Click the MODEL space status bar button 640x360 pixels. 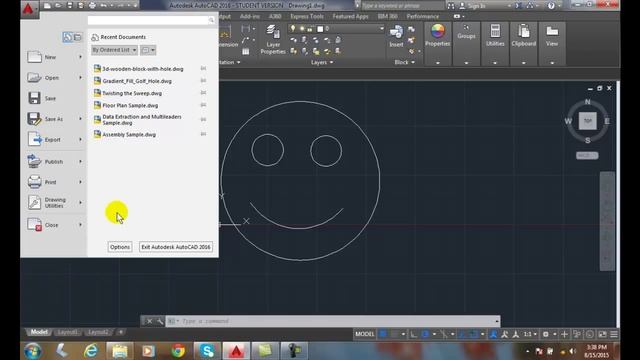pyautogui.click(x=364, y=334)
